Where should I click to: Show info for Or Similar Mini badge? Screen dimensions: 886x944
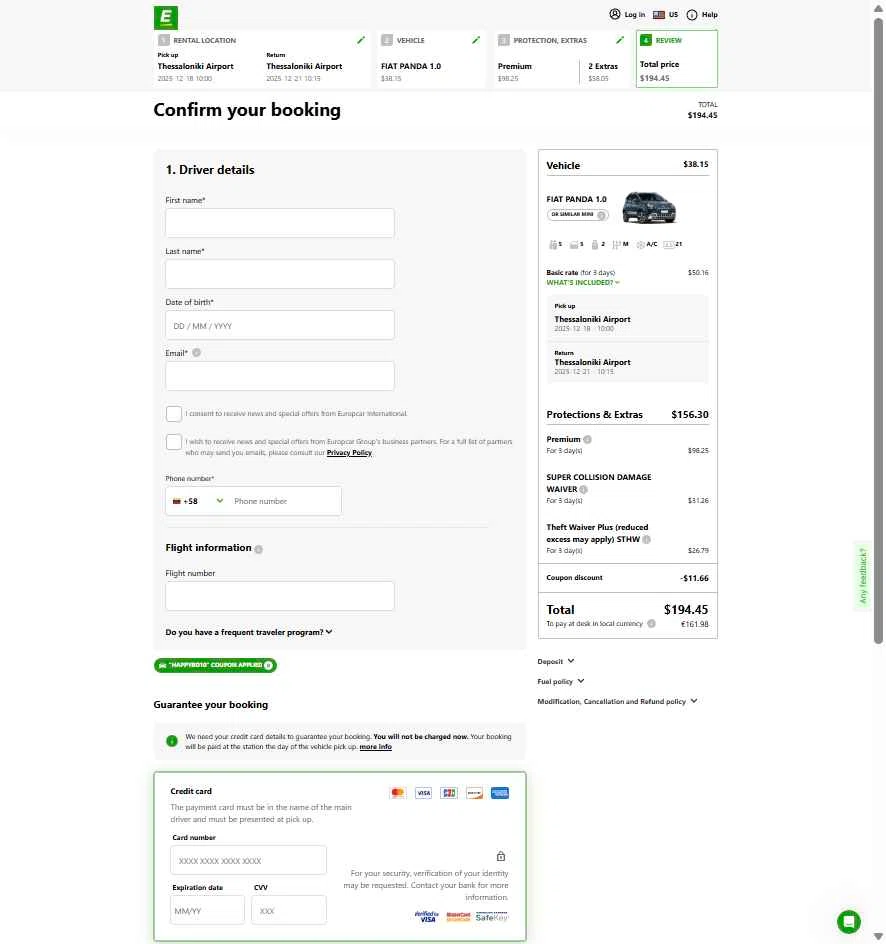click(601, 215)
